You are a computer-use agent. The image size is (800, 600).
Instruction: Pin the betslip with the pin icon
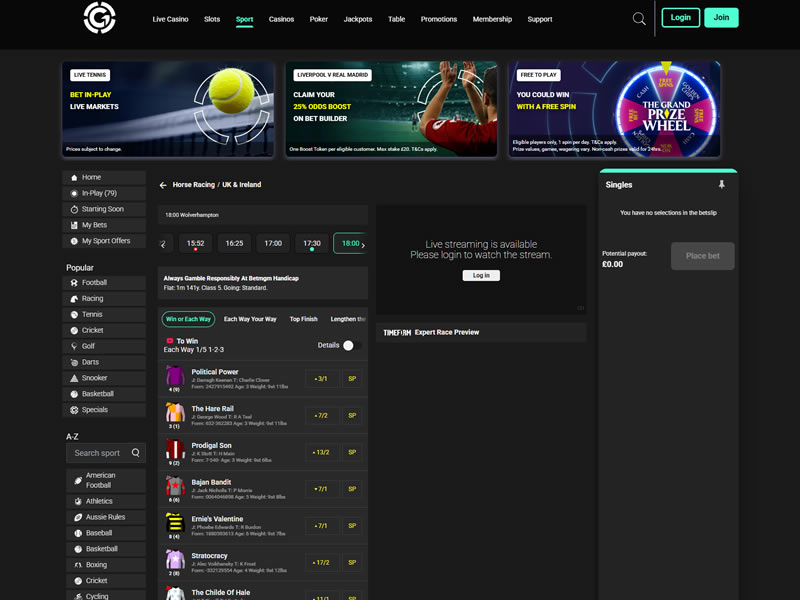coord(721,185)
